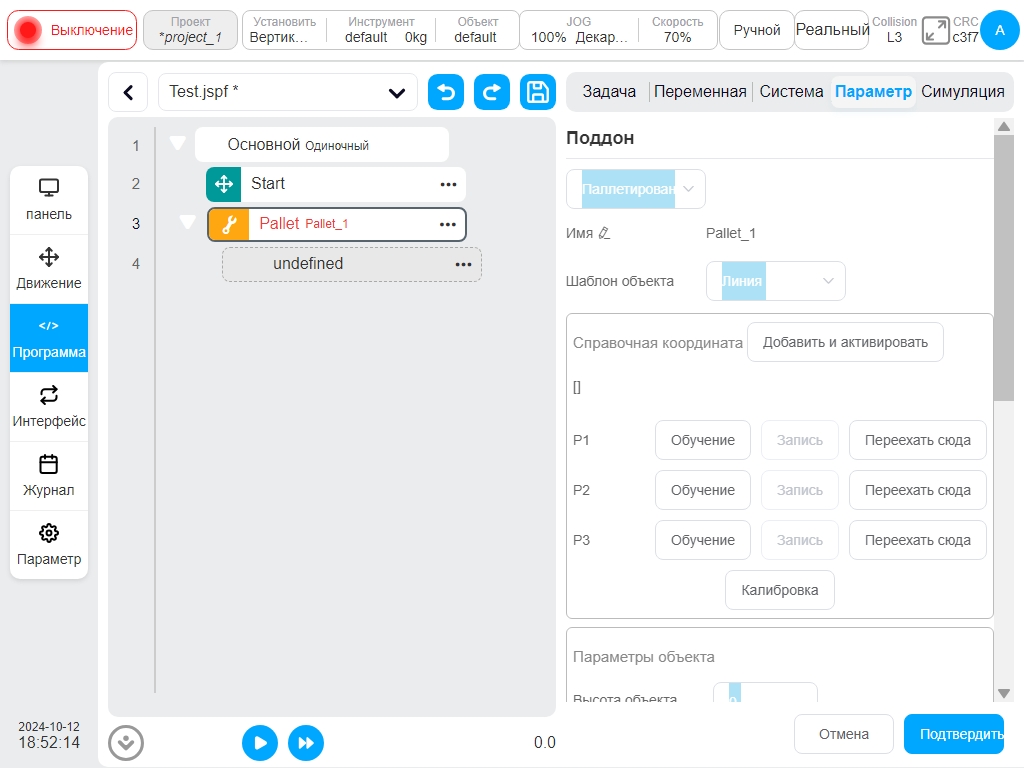This screenshot has height=768, width=1024.
Task: Switch to the Система tab
Action: [x=791, y=91]
